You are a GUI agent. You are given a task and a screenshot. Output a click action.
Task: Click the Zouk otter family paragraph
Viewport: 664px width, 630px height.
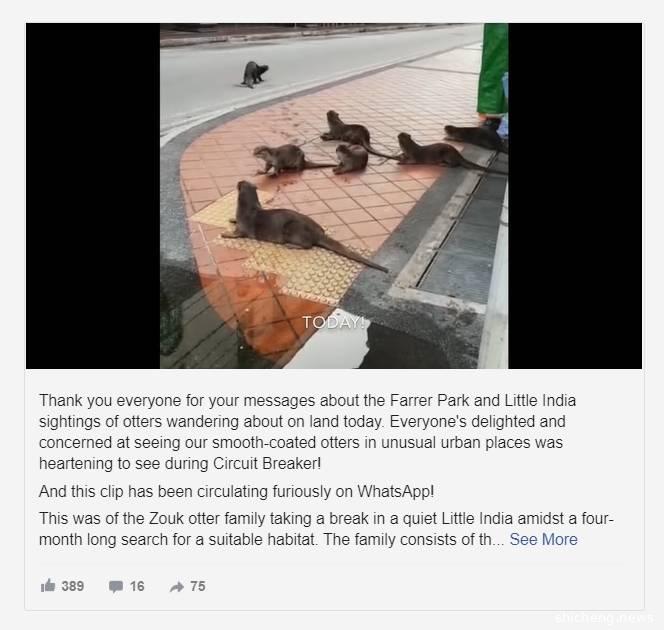point(326,529)
